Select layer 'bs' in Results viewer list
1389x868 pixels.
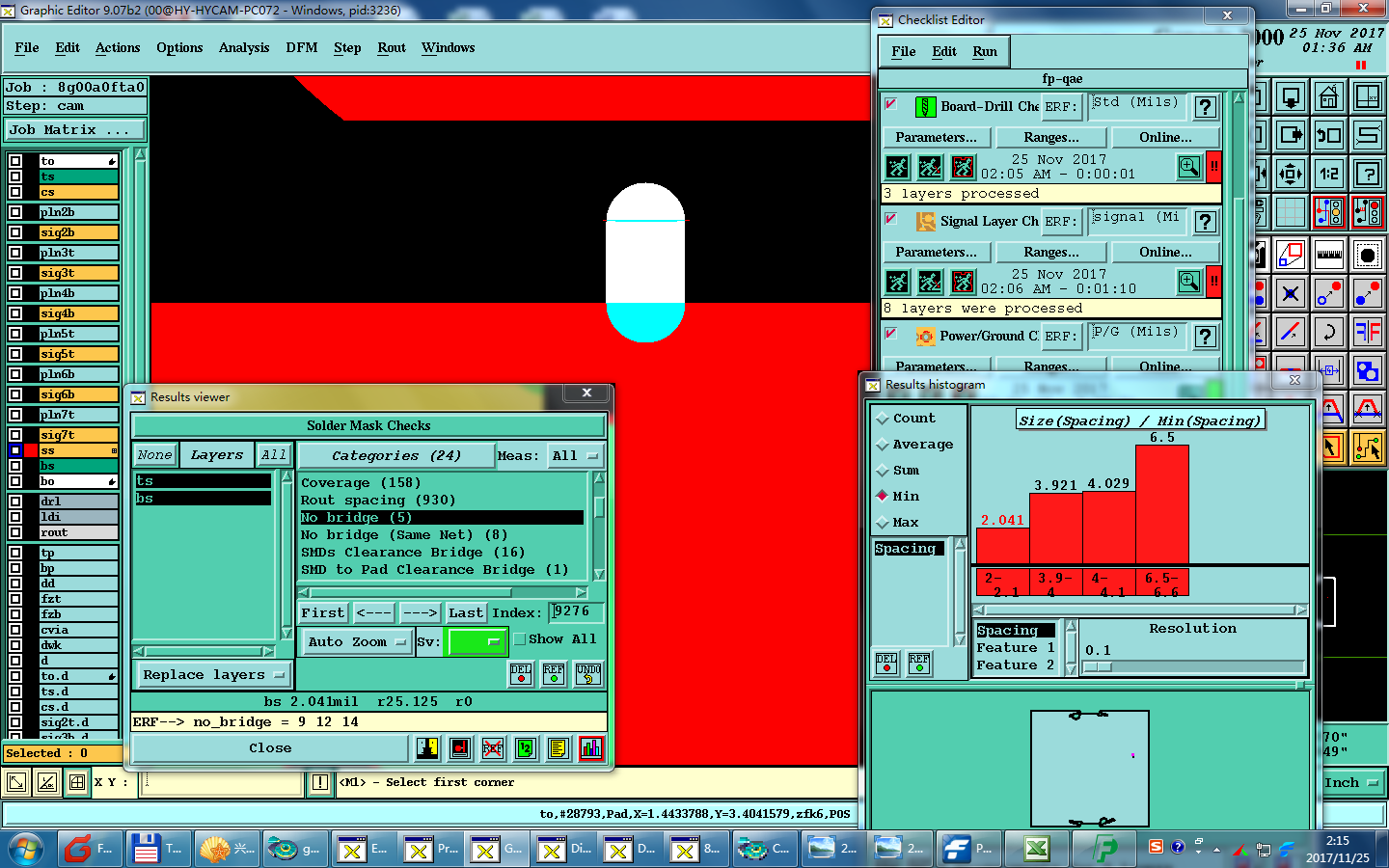pos(204,499)
